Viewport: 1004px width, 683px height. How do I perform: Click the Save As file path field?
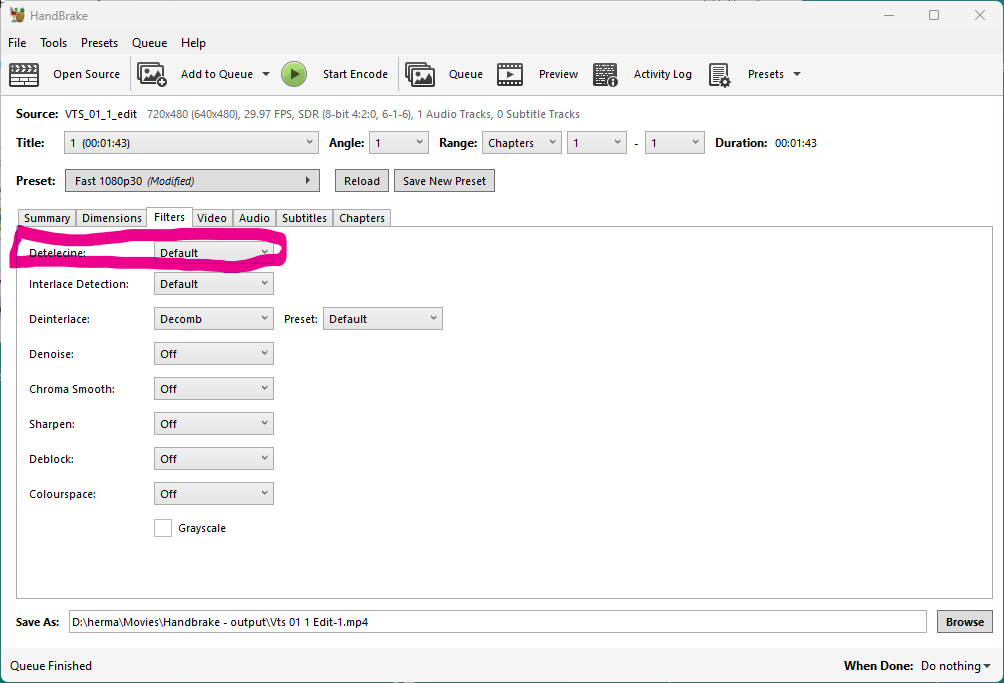(x=498, y=622)
